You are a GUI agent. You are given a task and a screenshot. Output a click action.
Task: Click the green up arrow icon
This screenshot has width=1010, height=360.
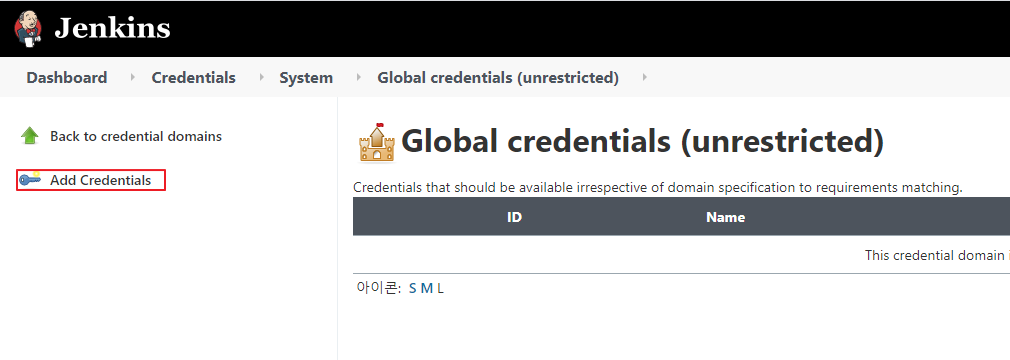click(x=30, y=136)
